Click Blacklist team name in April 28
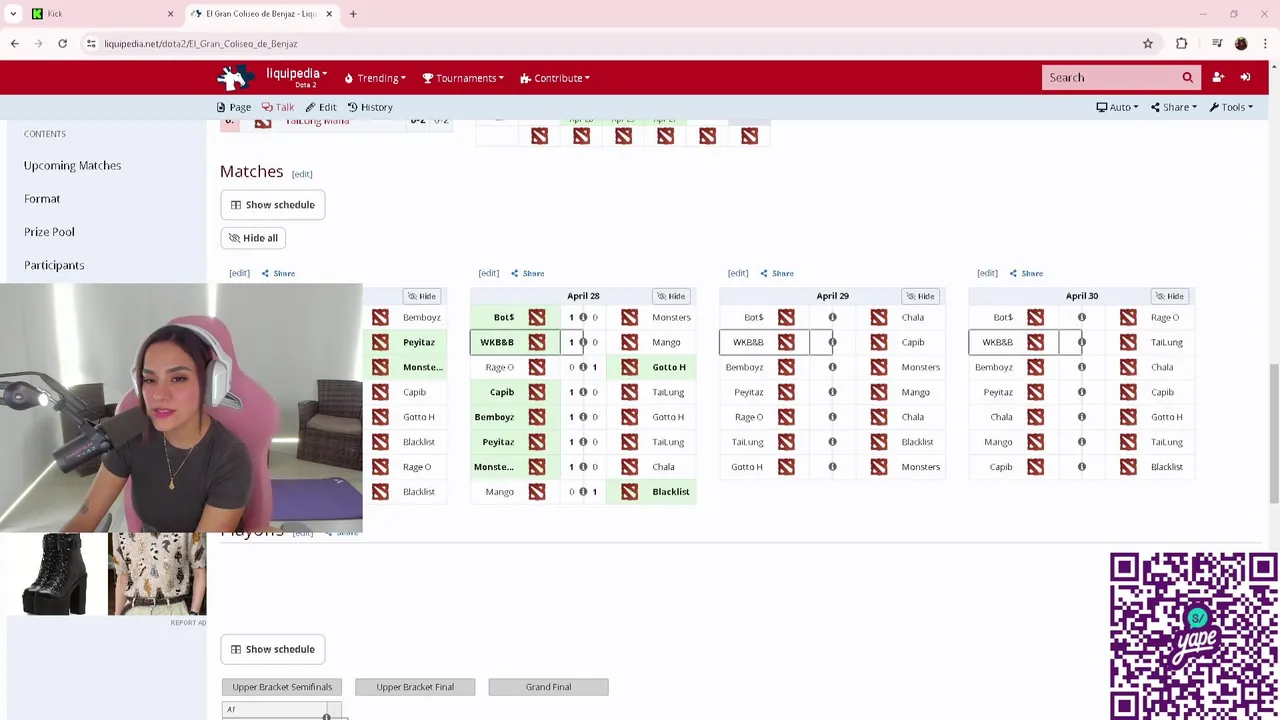This screenshot has width=1280, height=720. 671,492
